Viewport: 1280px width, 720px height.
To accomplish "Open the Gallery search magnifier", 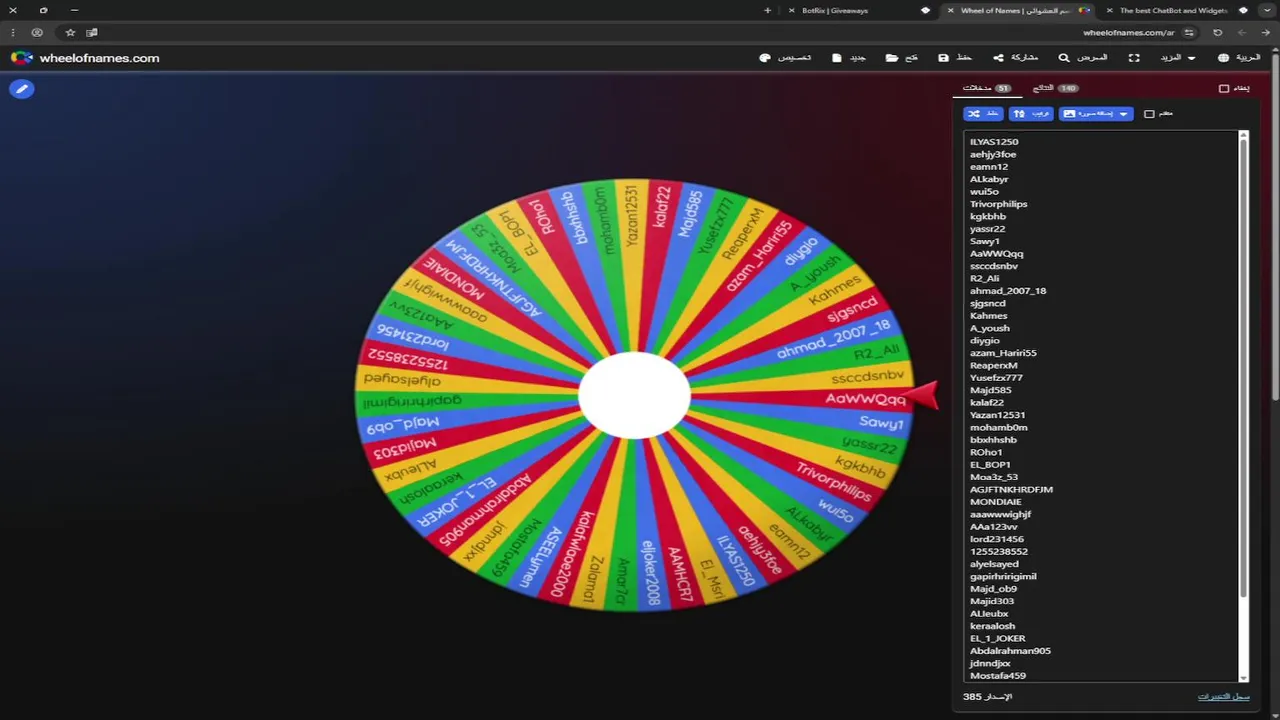I will [1083, 58].
